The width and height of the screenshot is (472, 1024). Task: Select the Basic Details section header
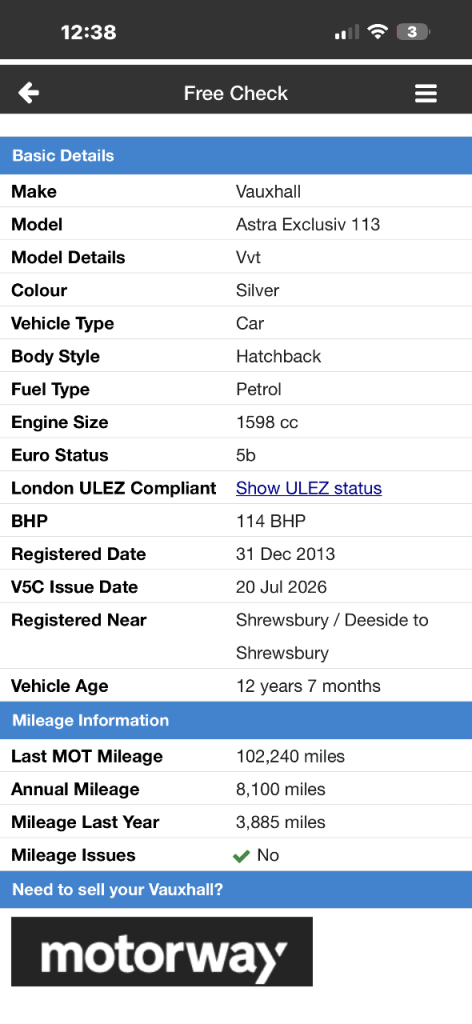(236, 155)
